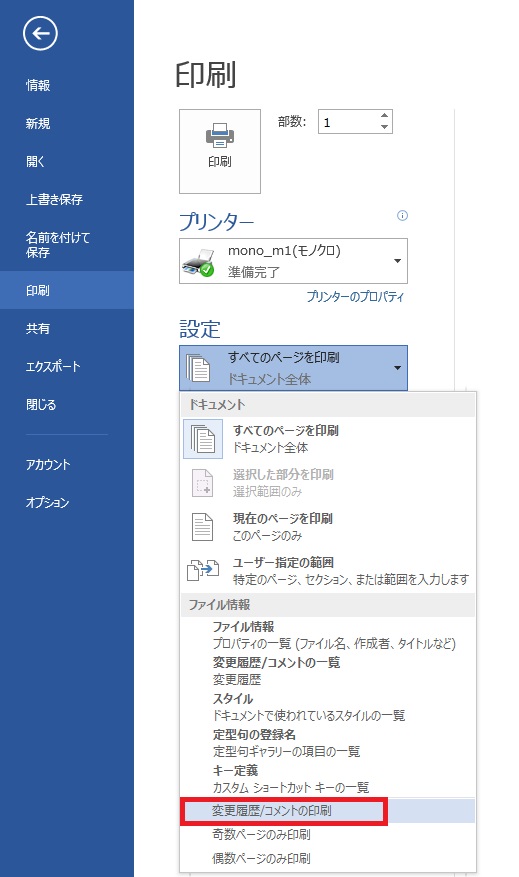Click the back arrow circle icon
The image size is (519, 877).
click(40, 33)
